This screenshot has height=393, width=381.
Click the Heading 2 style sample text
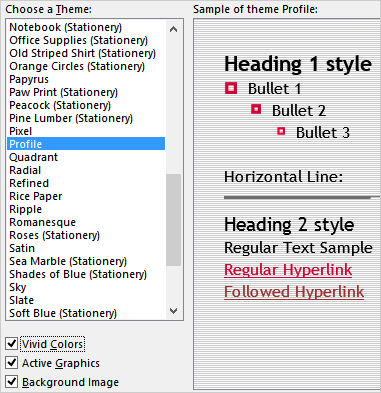[289, 224]
